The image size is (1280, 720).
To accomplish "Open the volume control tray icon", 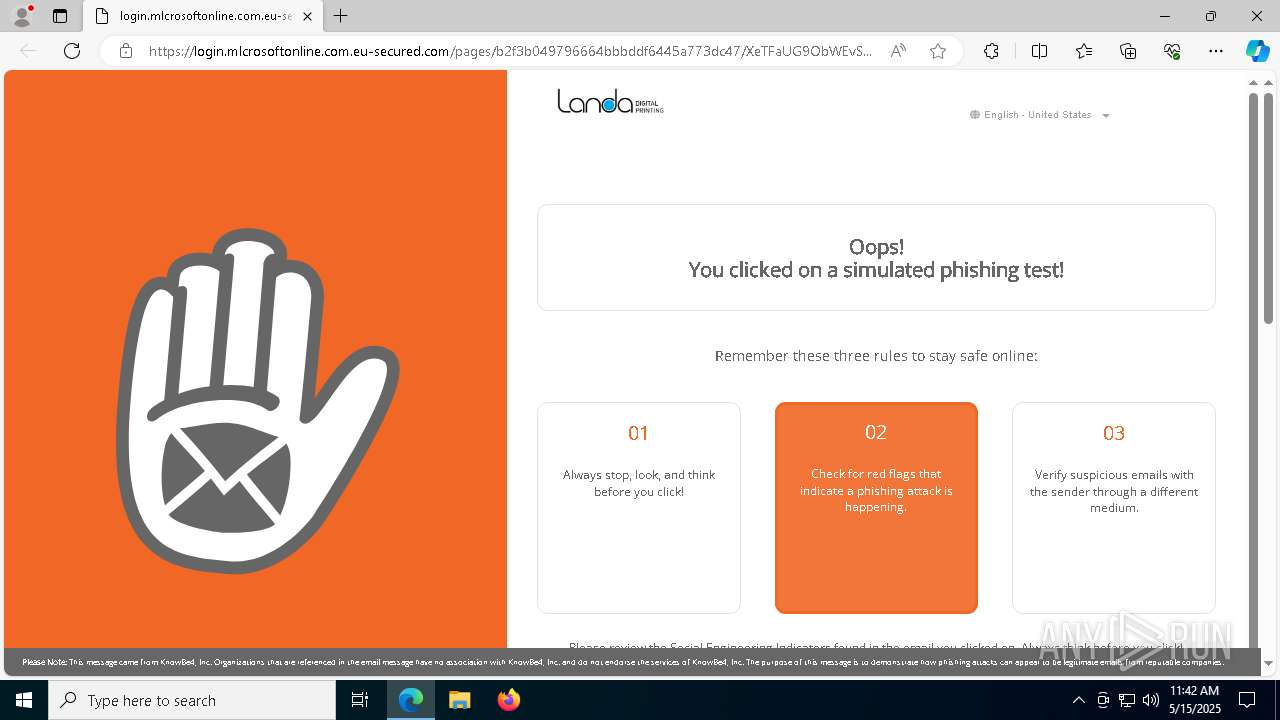I will pyautogui.click(x=1151, y=700).
